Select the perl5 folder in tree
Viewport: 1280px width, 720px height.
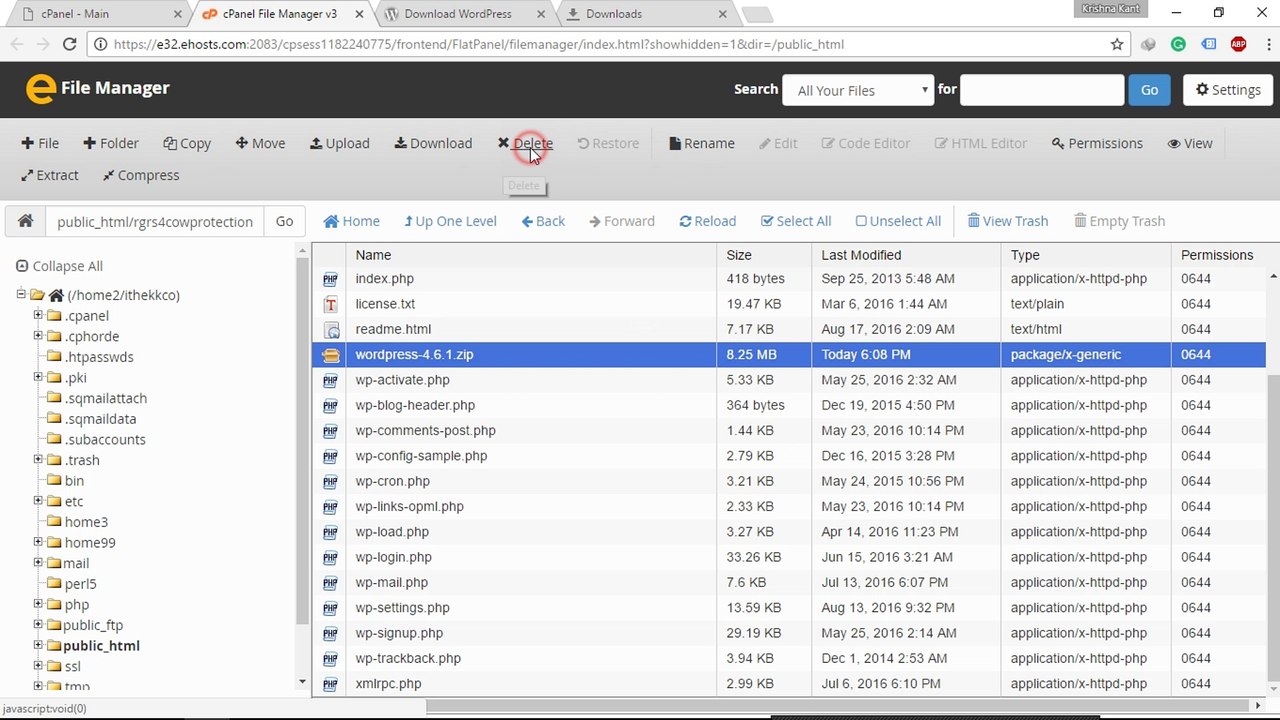click(x=80, y=584)
